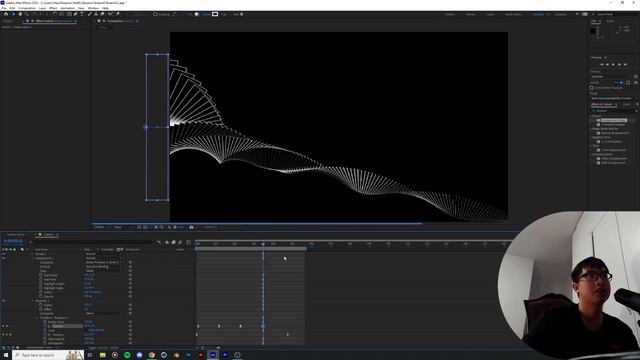
Task: Select the Hand tool
Action: (20, 14)
